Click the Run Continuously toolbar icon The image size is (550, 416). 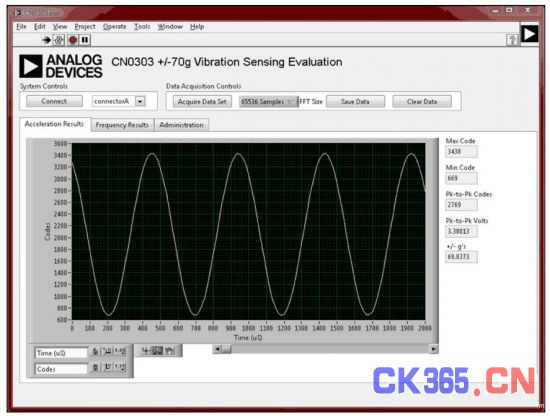pos(59,40)
